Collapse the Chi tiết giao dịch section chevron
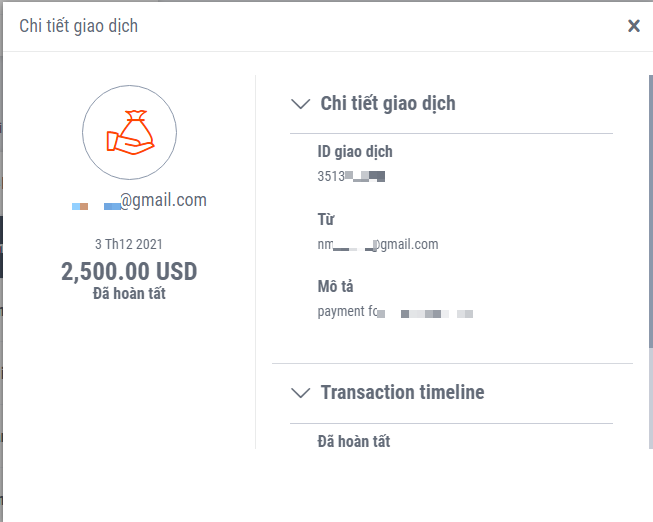 pos(299,103)
